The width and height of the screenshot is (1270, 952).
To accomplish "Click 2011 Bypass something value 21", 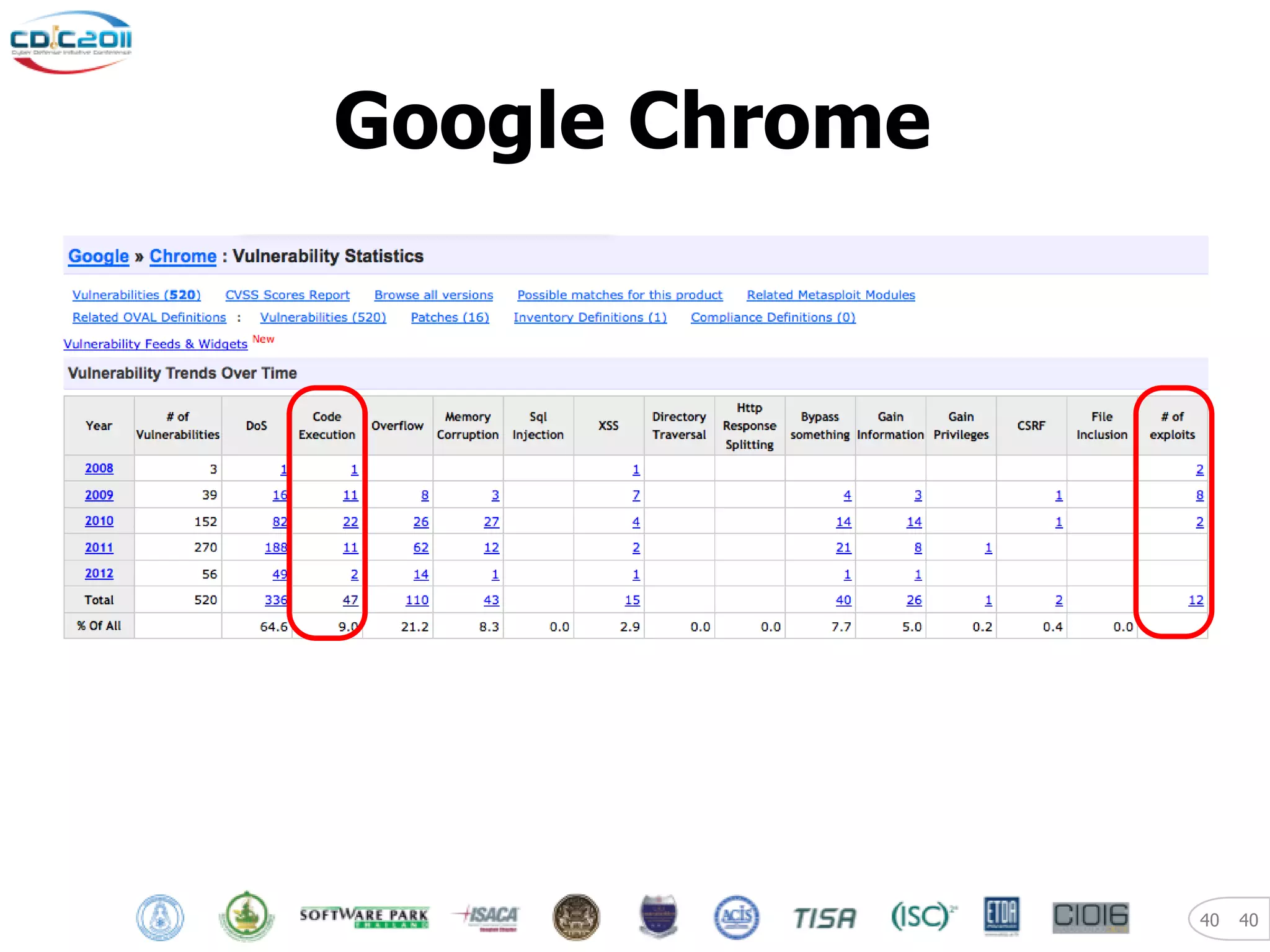I will pos(843,548).
